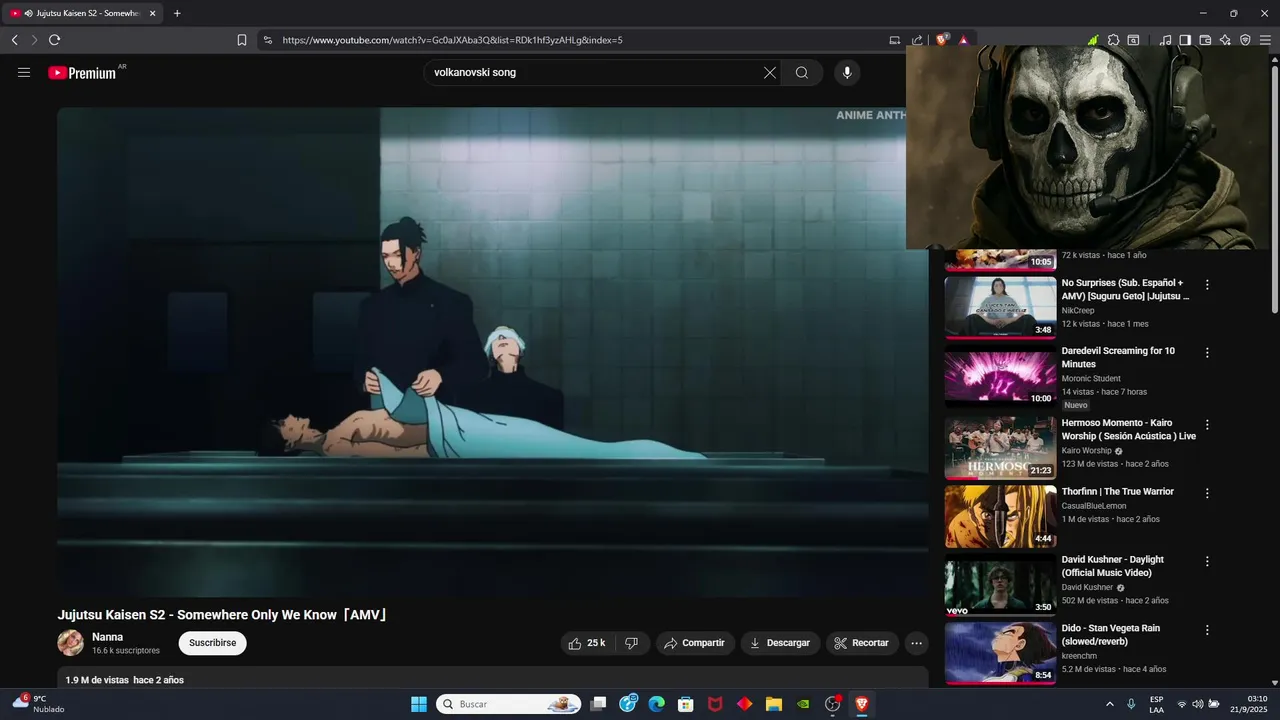Subscribe to Nanna with Suscribirse button
1280x720 pixels.
213,643
